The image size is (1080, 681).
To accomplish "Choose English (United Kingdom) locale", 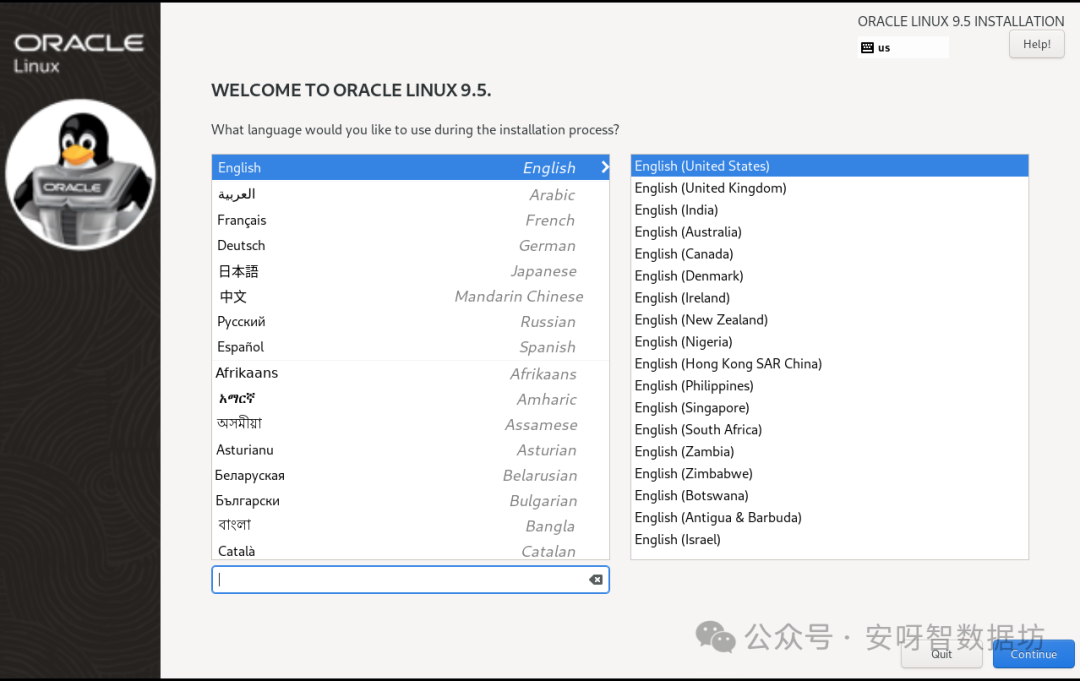I will point(829,188).
